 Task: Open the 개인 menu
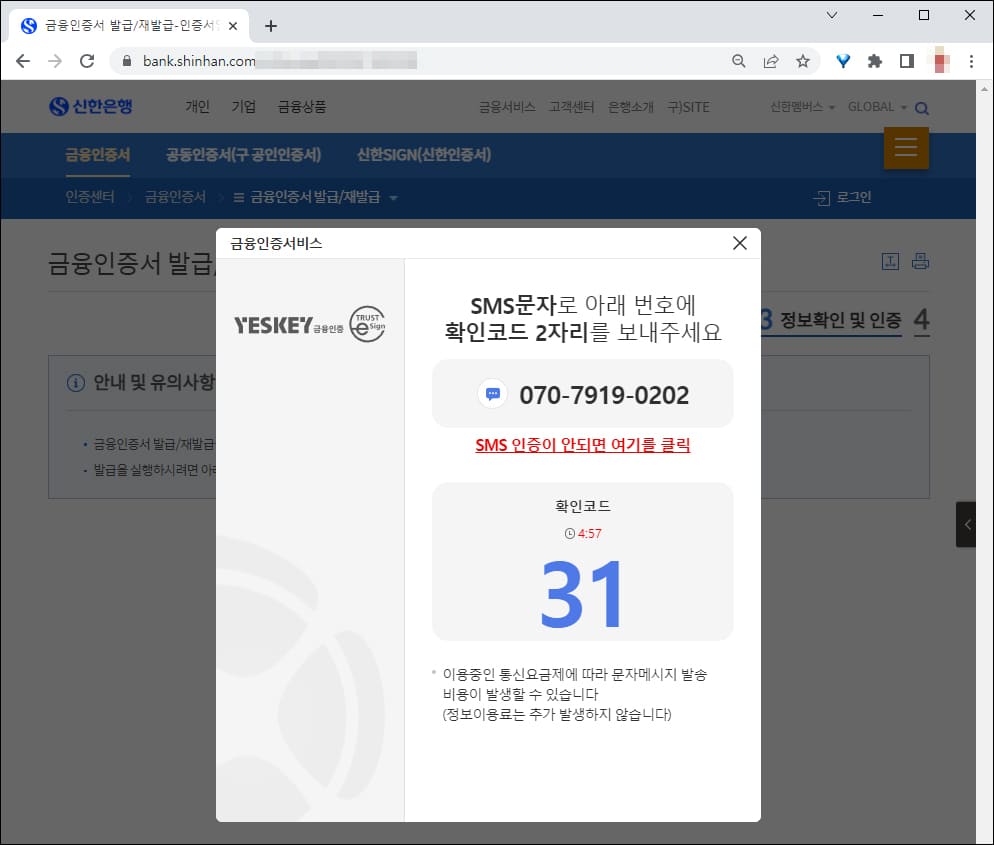click(x=197, y=106)
